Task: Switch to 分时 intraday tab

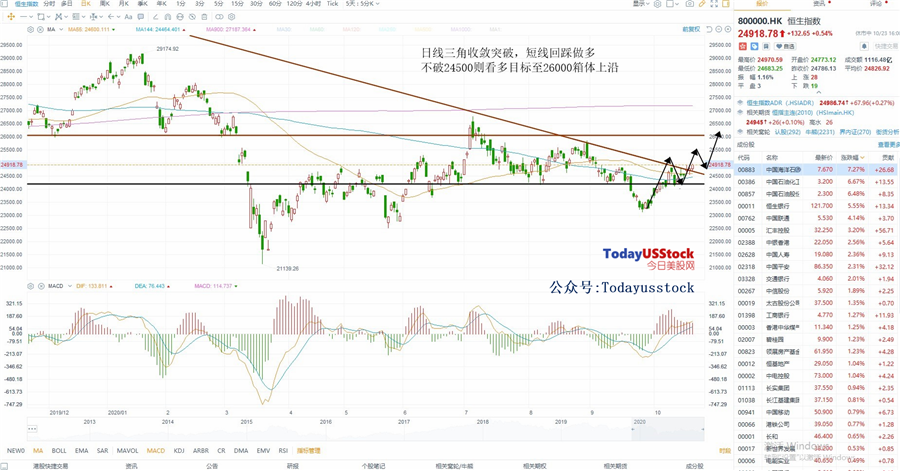Action: [49, 3]
